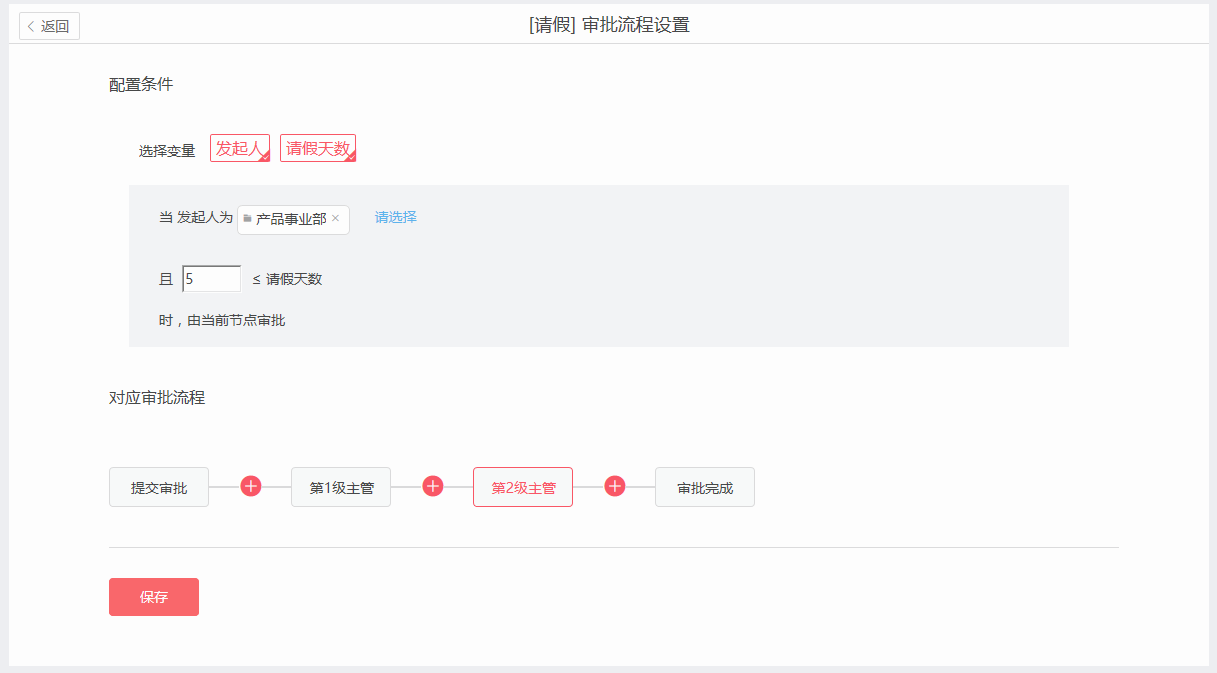1217x673 pixels.
Task: Click the 对应审批流程 section heading
Action: (157, 398)
